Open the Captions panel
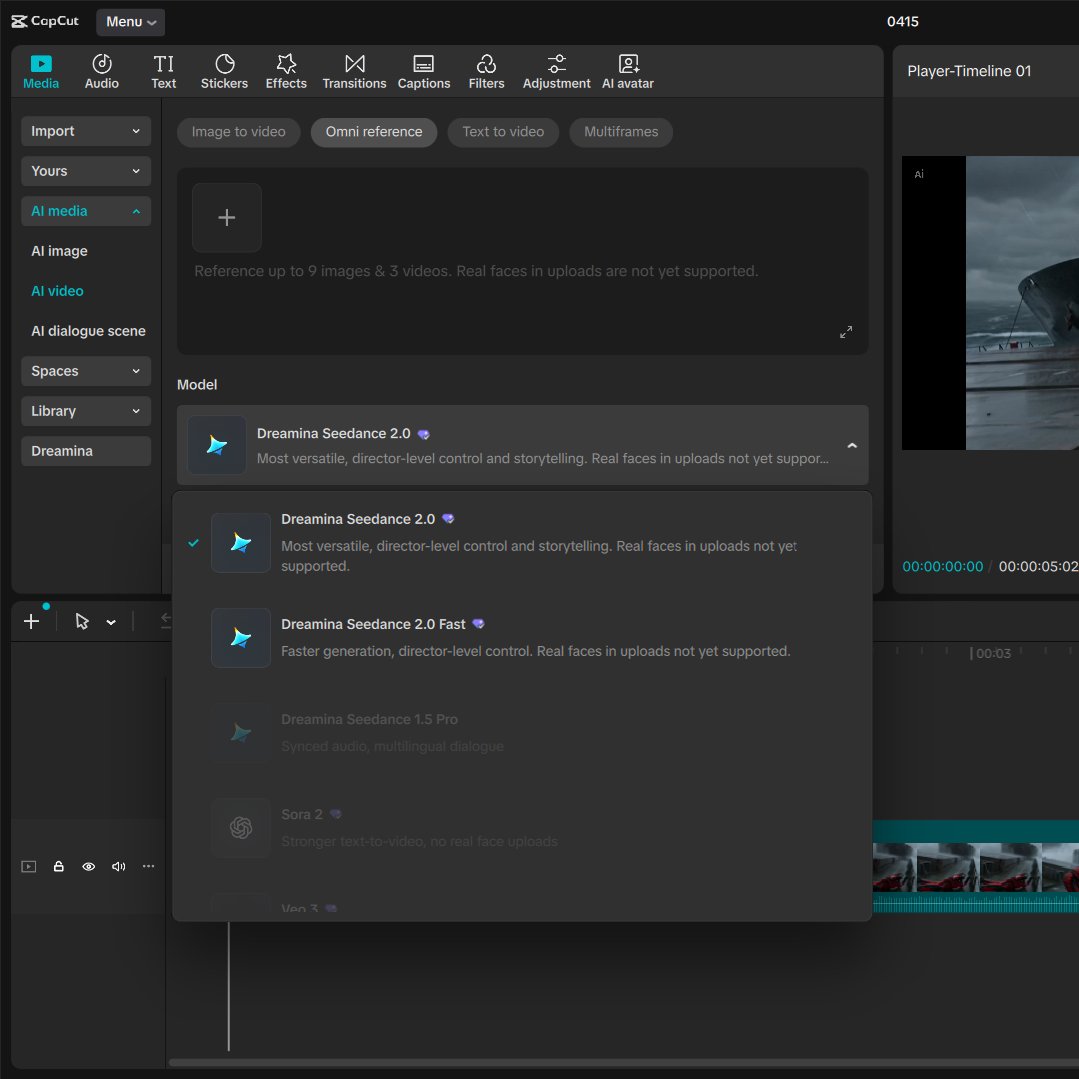This screenshot has height=1079, width=1079. (x=424, y=72)
